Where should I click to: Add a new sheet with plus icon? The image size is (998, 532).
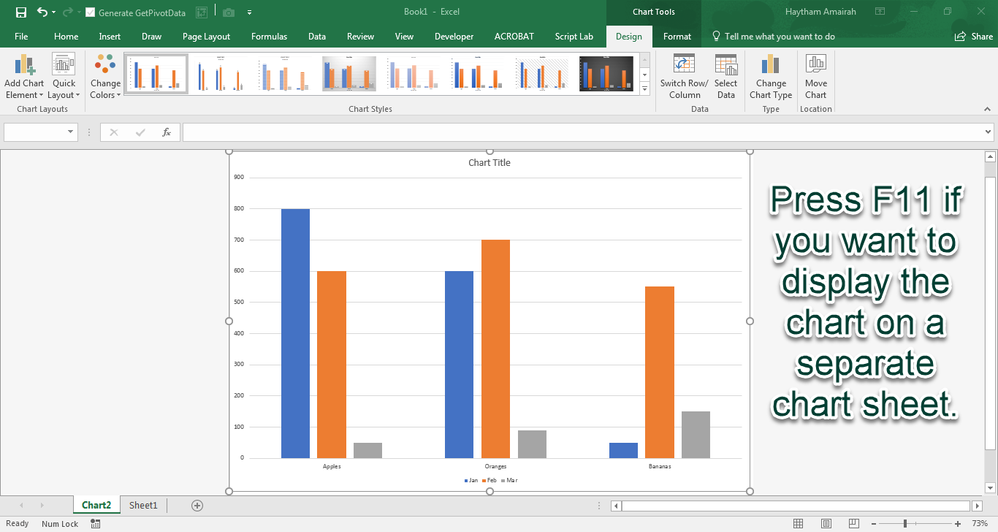pos(197,506)
